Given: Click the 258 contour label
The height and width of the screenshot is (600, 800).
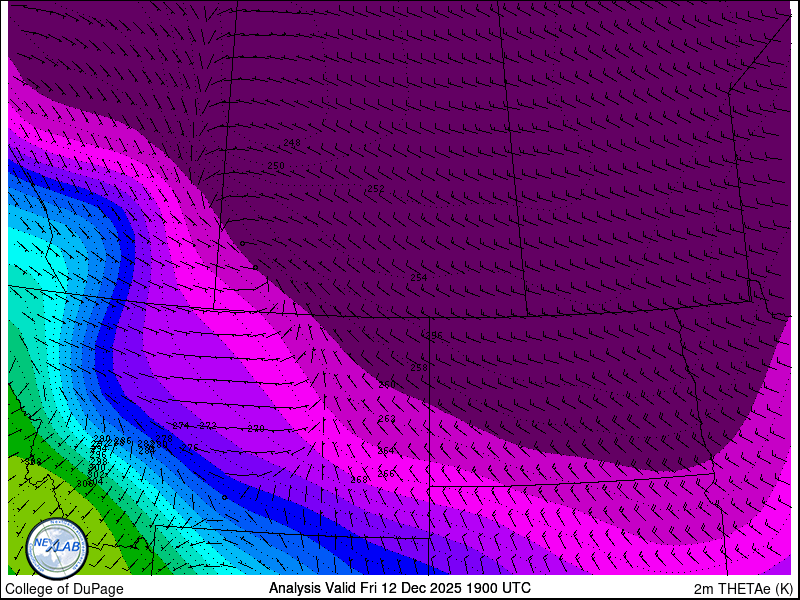Looking at the screenshot, I should [419, 367].
